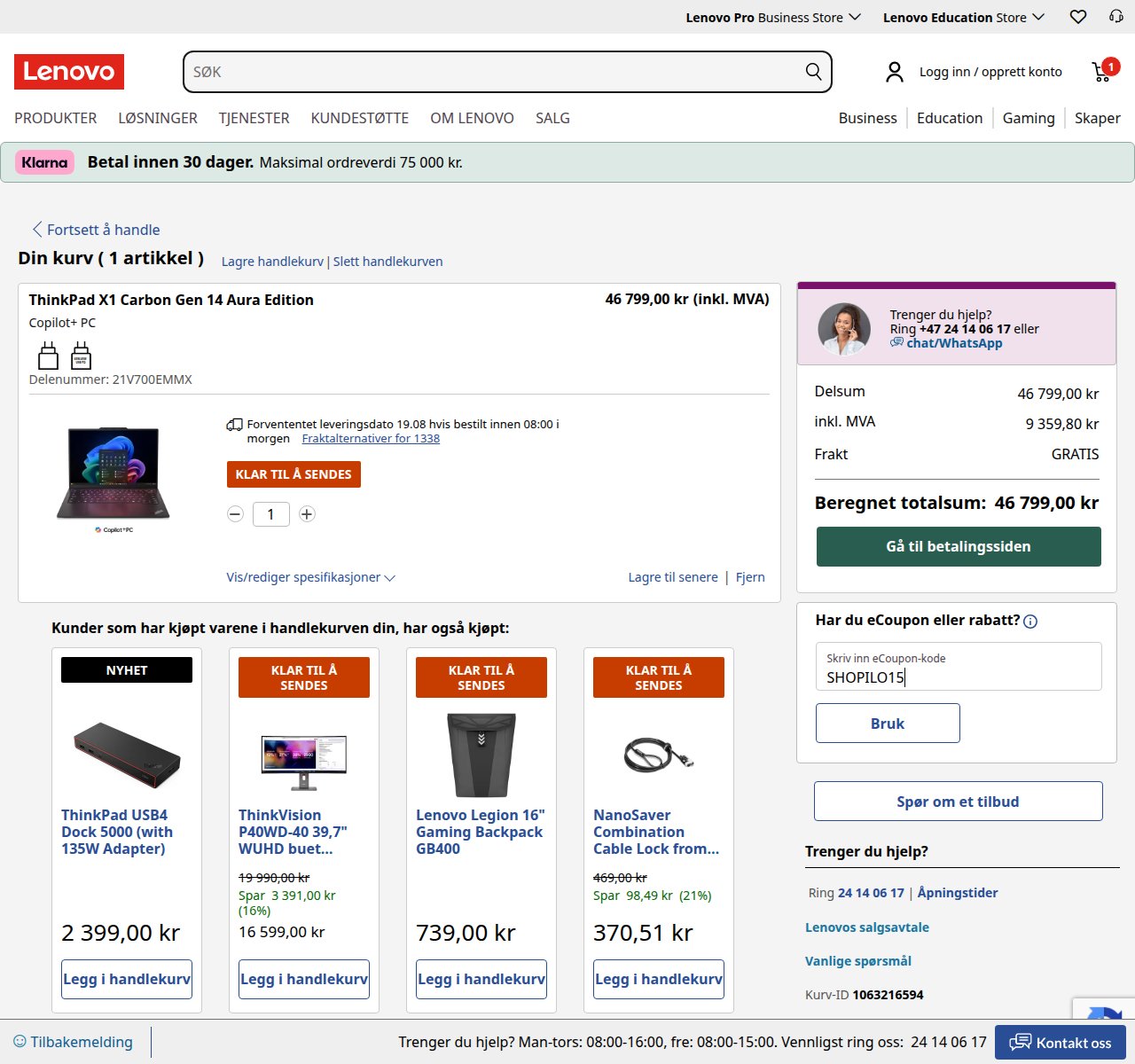Click the user account icon
Screen dimensions: 1135x1064
pos(895,72)
